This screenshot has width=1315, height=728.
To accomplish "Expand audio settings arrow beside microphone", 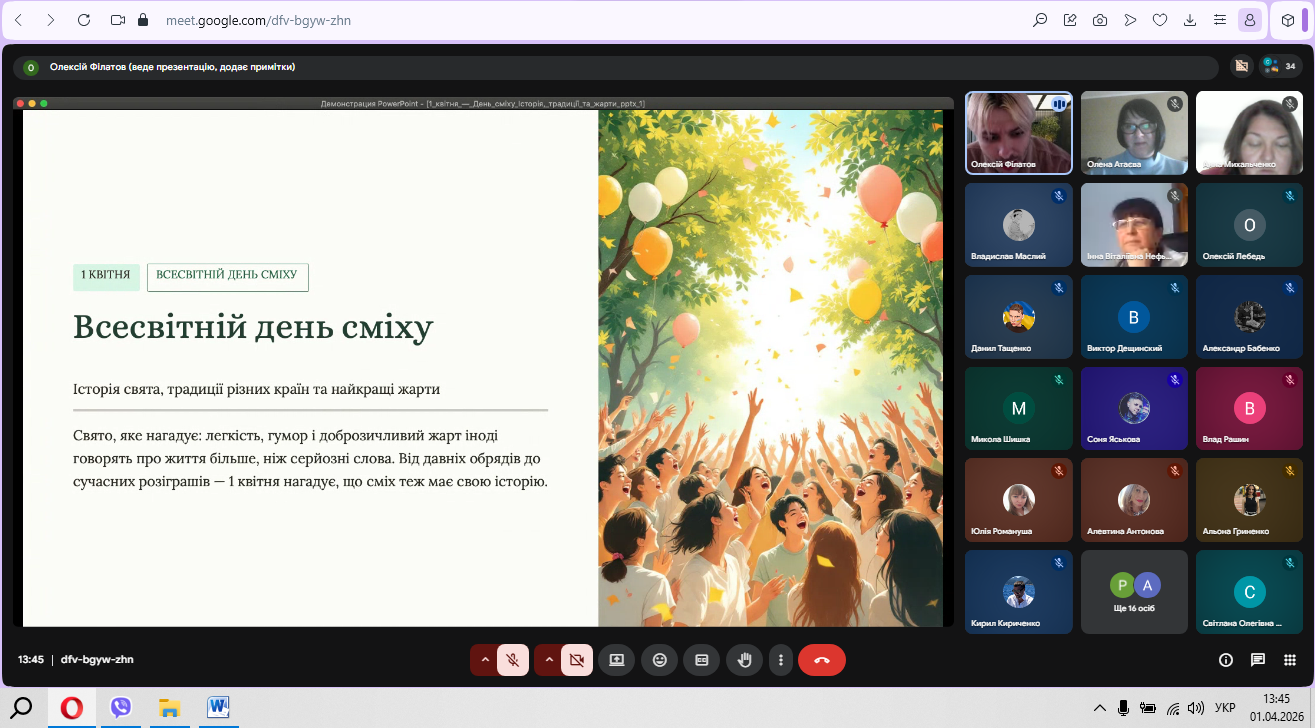I will click(485, 660).
